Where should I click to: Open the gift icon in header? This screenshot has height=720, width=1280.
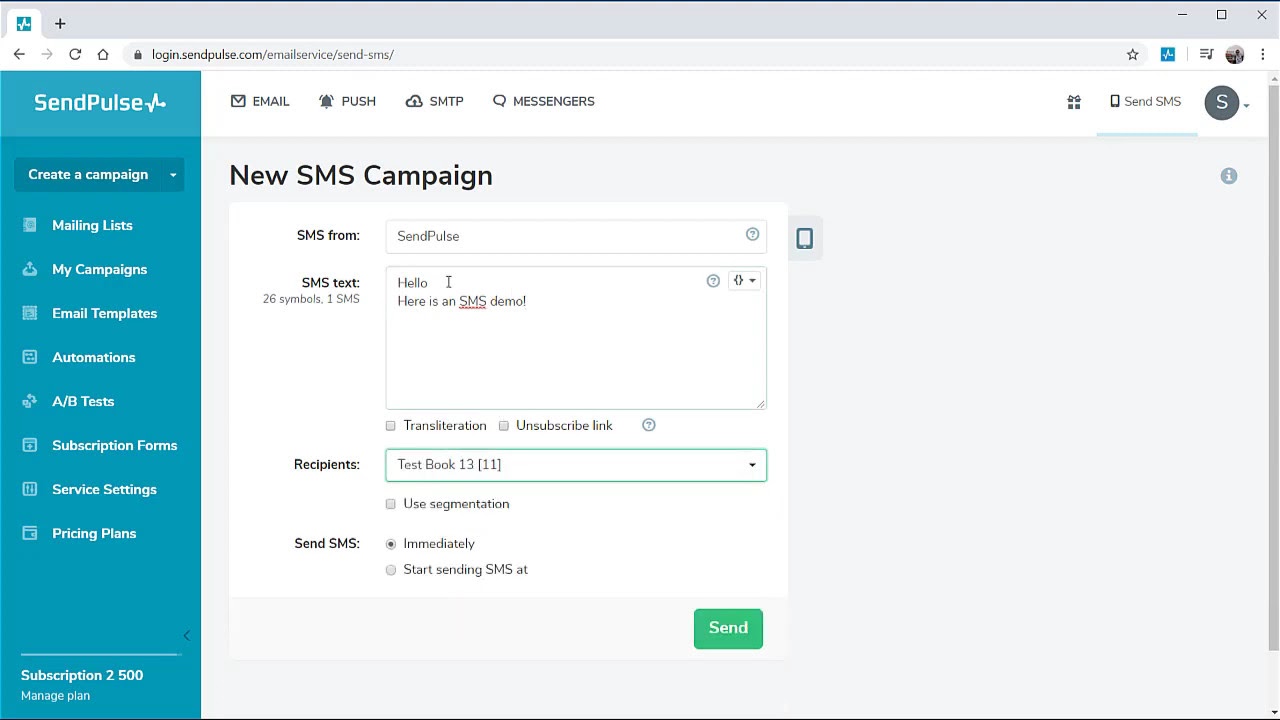[x=1074, y=102]
